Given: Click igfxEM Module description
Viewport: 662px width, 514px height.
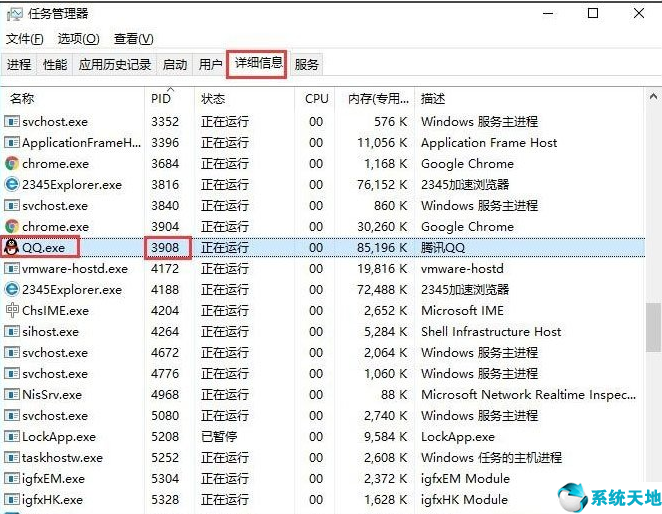Looking at the screenshot, I should (465, 479).
